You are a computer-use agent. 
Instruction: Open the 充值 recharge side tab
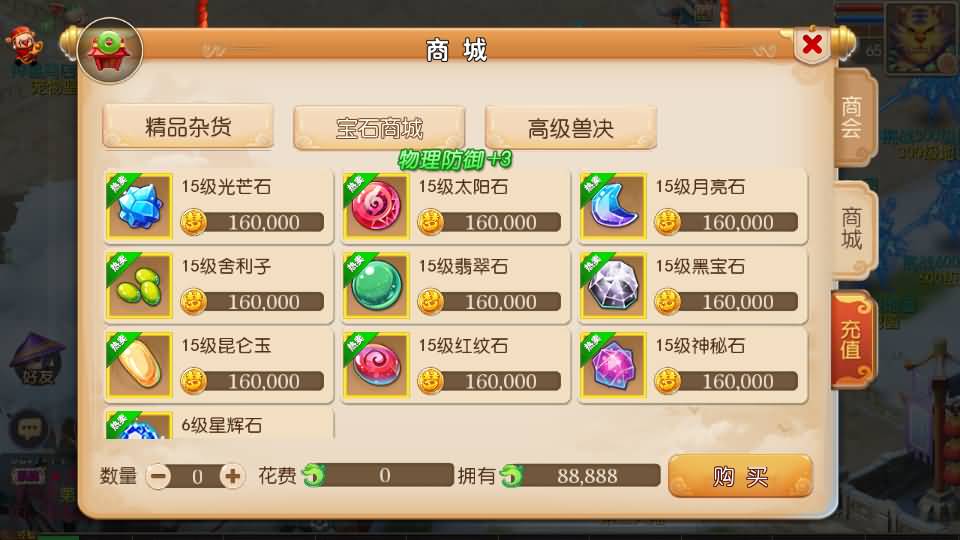pyautogui.click(x=853, y=340)
